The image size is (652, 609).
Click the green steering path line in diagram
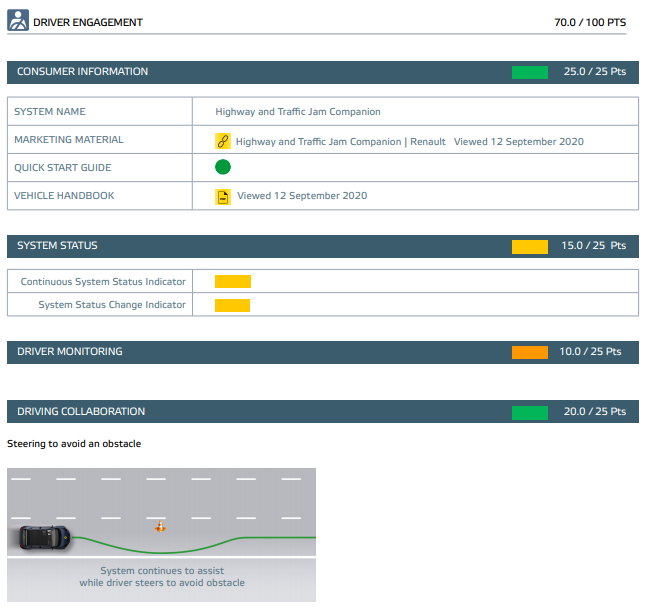pos(194,545)
